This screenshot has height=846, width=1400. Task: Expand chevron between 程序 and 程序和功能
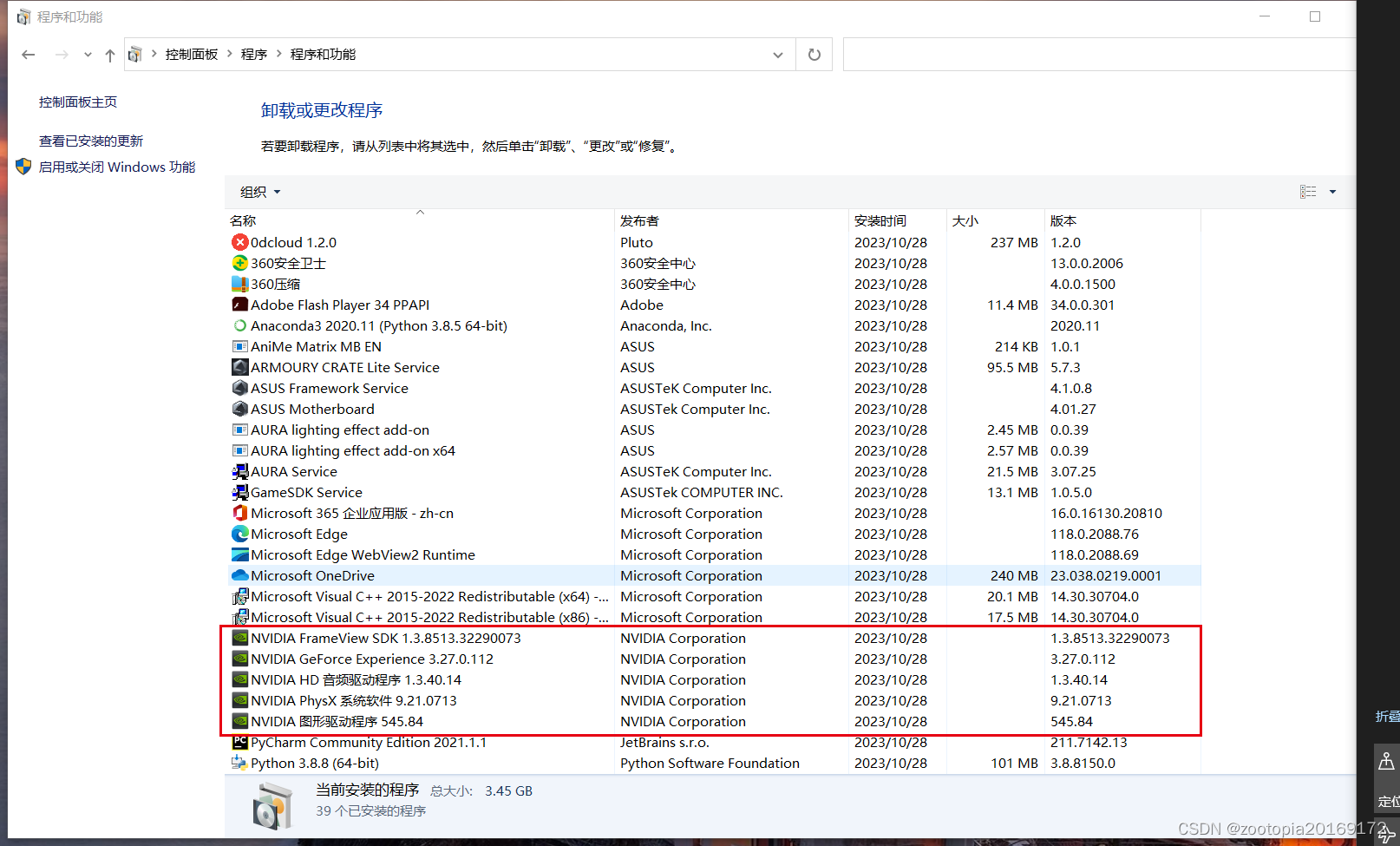(279, 54)
